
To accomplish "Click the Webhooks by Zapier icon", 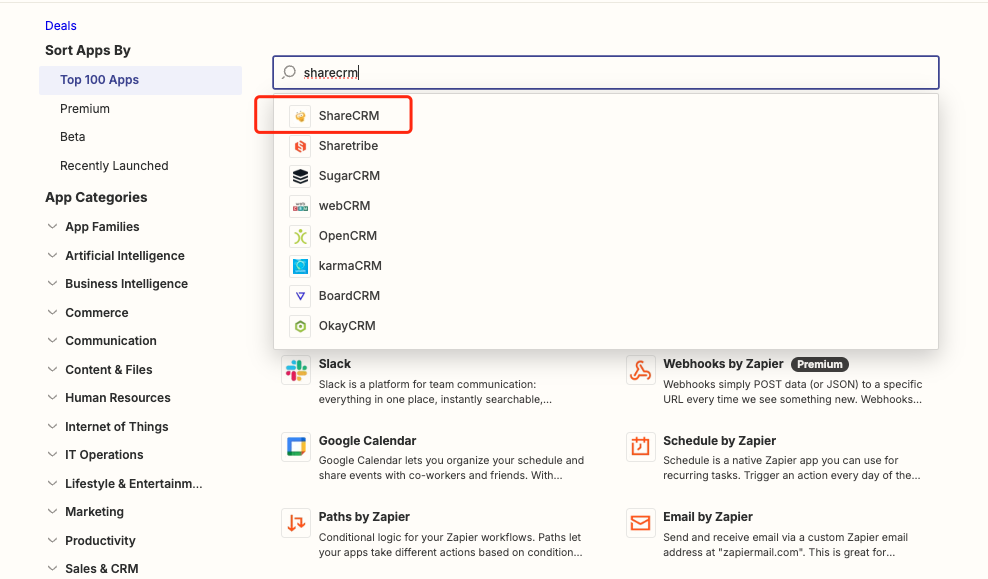I will 641,370.
